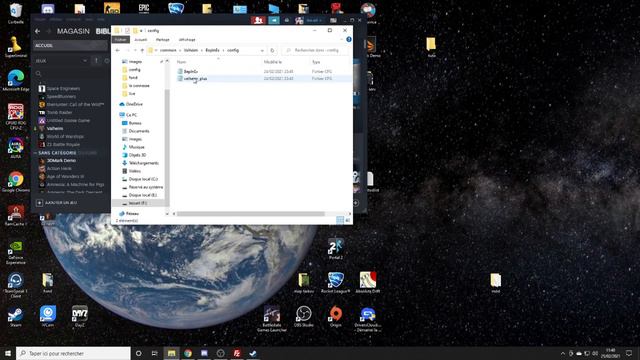Click the File Explorer taskbar icon
The height and width of the screenshot is (360, 640).
pos(171,353)
